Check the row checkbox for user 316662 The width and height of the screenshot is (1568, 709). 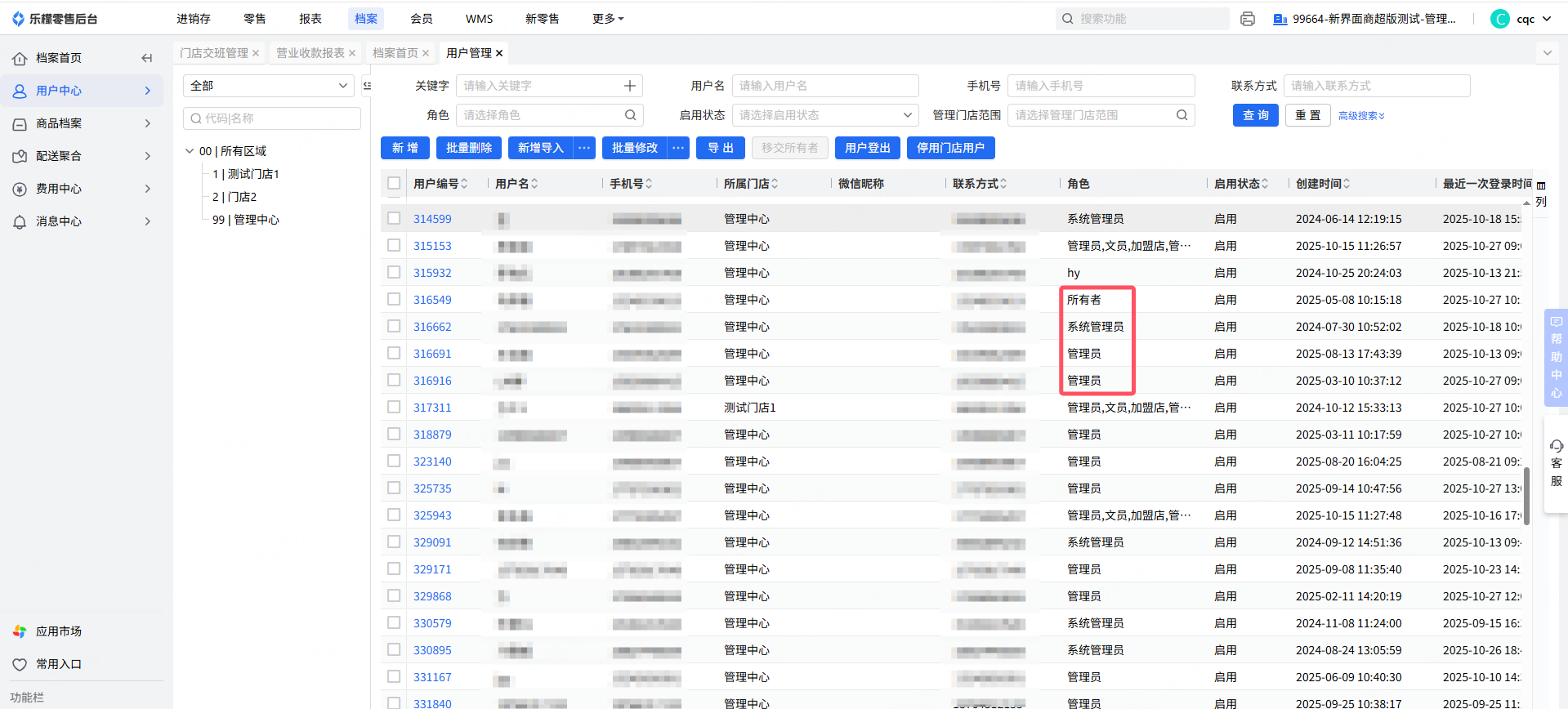(x=394, y=327)
